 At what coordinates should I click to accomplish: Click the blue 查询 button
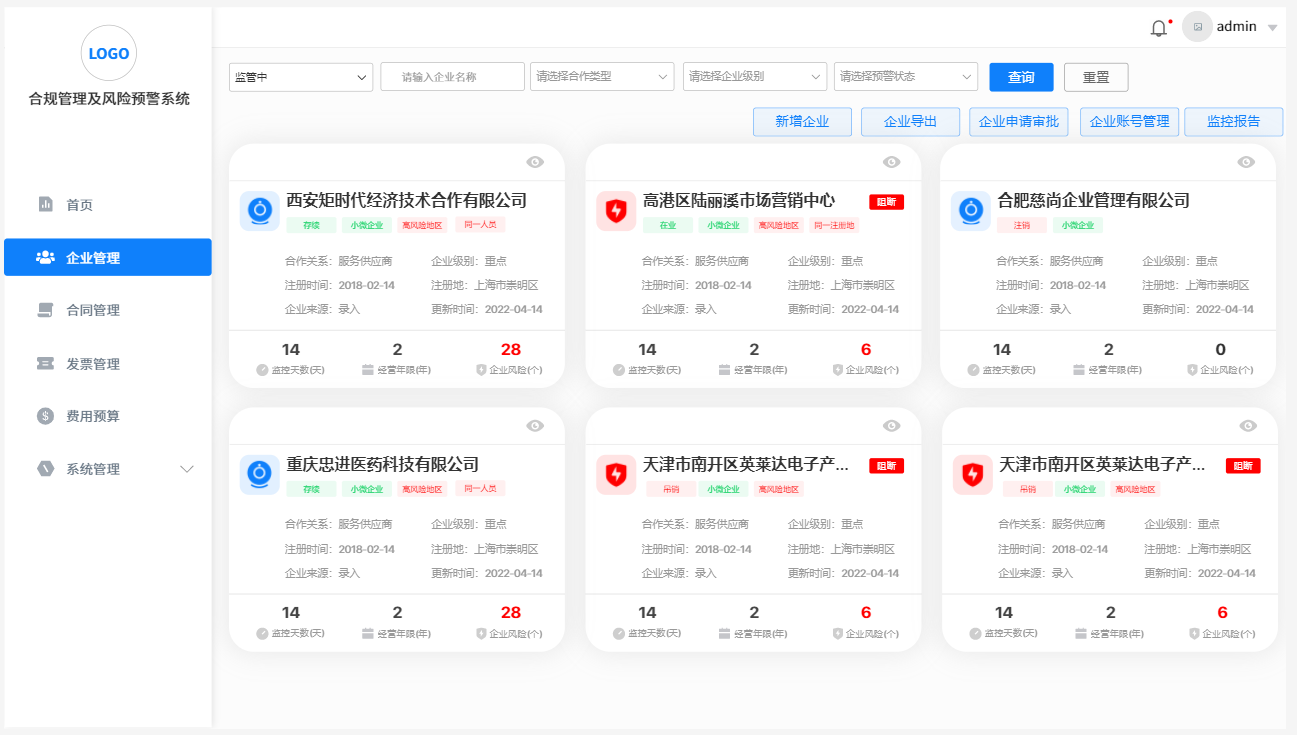1021,77
